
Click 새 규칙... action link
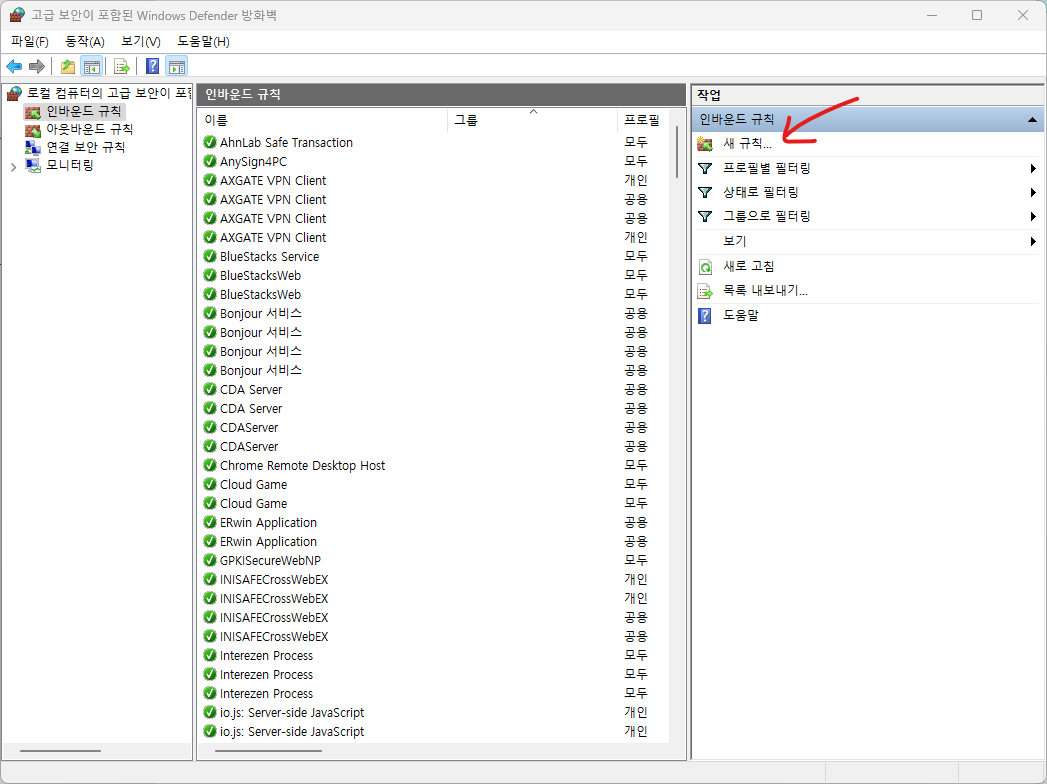click(x=747, y=144)
